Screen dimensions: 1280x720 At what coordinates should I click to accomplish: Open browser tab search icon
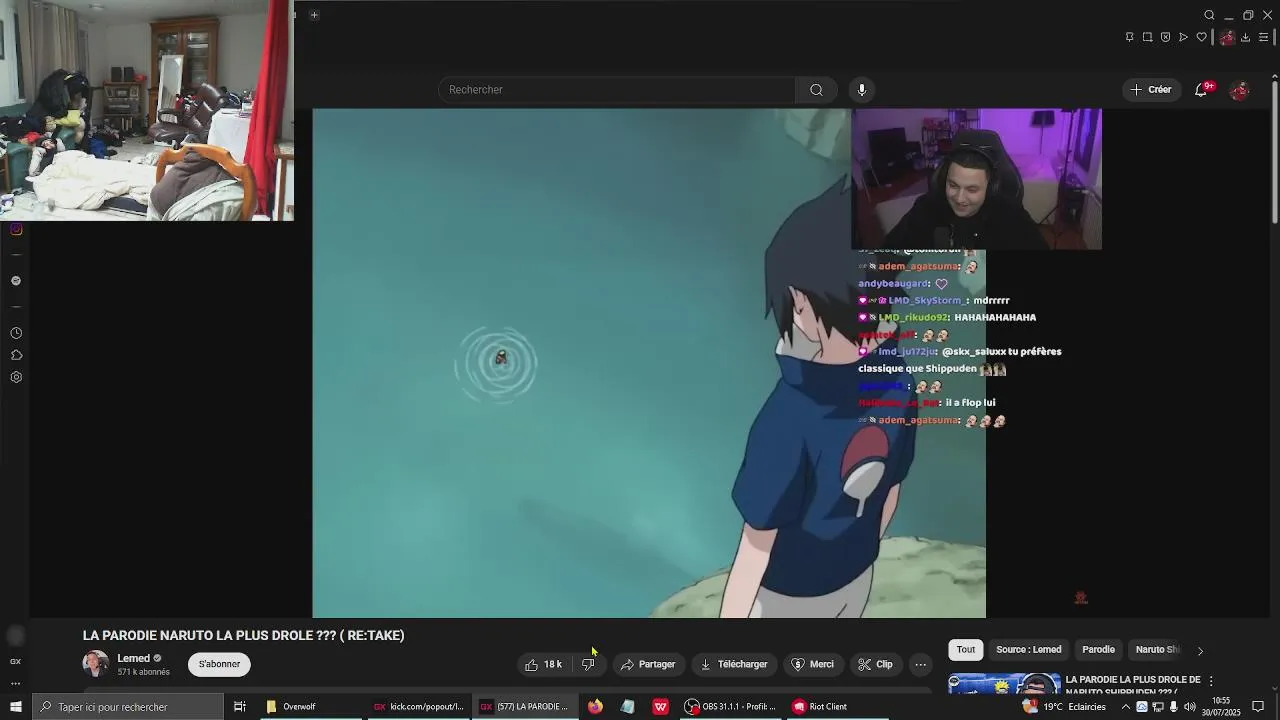(1209, 15)
